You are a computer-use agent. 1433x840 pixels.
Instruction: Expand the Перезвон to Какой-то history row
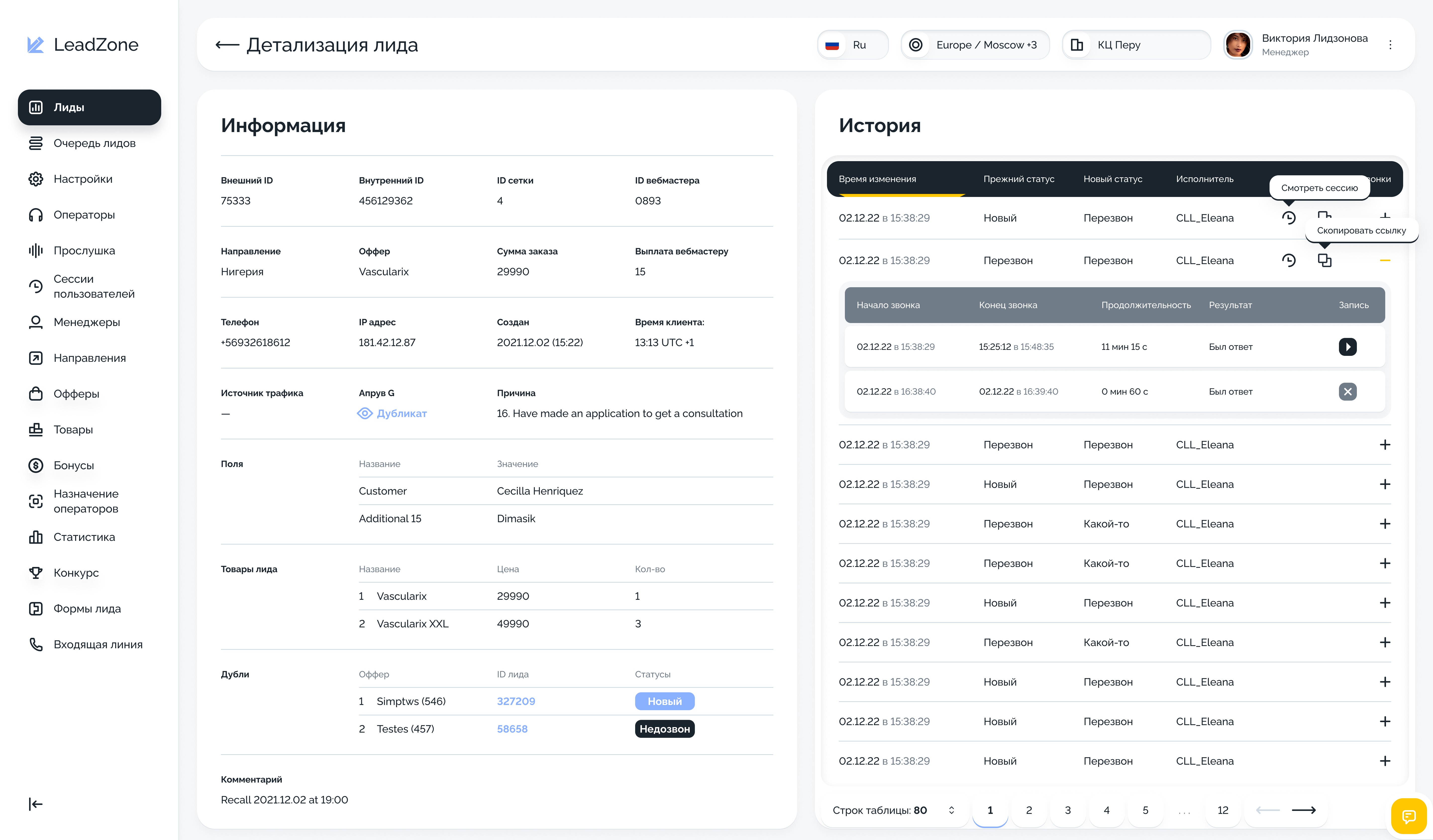point(1385,523)
